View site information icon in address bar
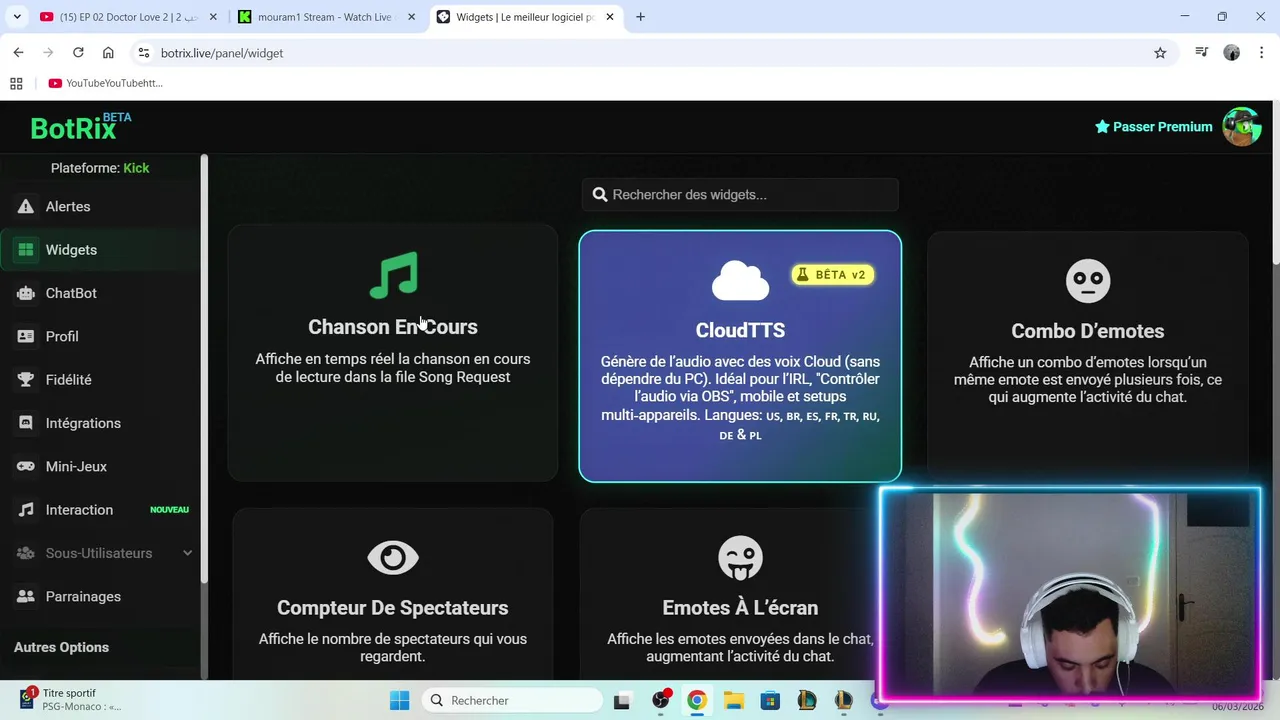Screen dimensions: 1280x720 pos(143,53)
